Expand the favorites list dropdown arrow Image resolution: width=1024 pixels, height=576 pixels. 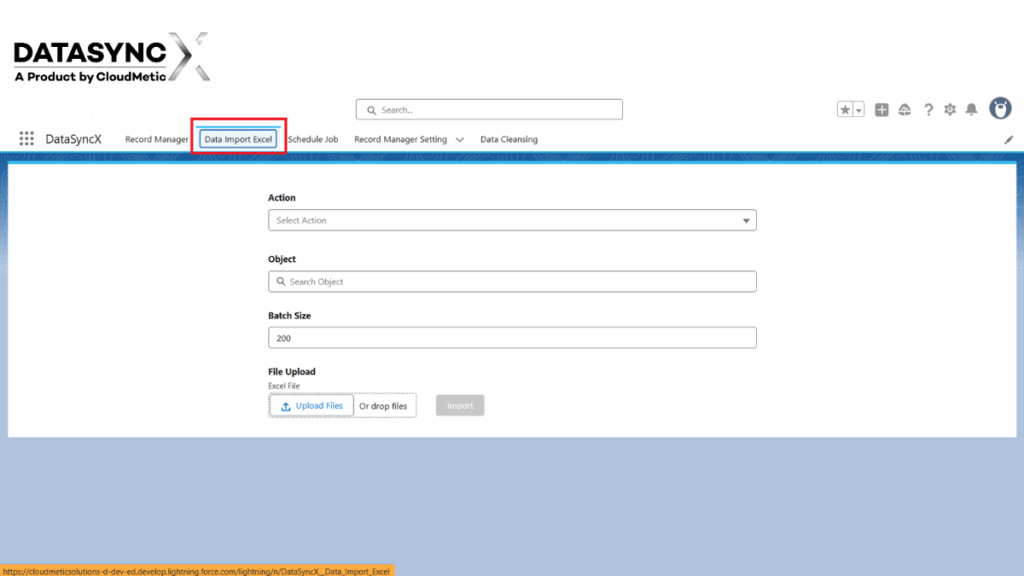pos(858,108)
